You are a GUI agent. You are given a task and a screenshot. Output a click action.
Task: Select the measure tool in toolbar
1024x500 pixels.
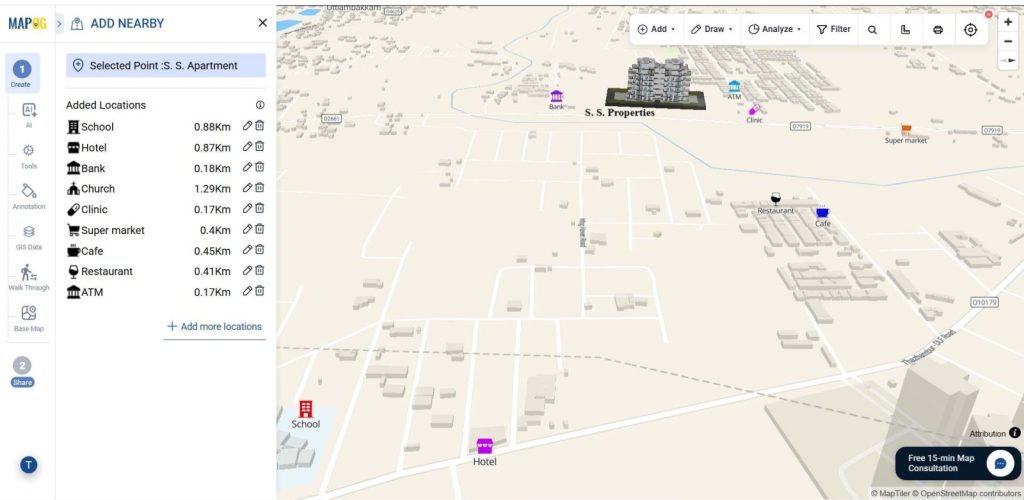(905, 29)
